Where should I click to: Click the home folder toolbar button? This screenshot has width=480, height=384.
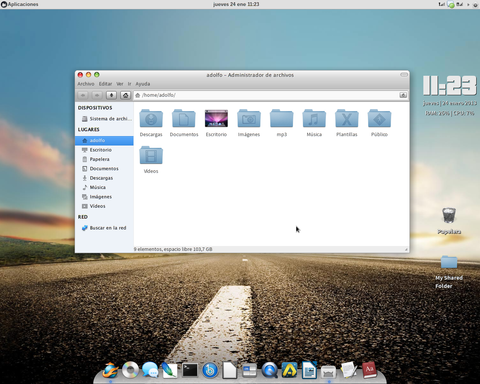coord(125,95)
